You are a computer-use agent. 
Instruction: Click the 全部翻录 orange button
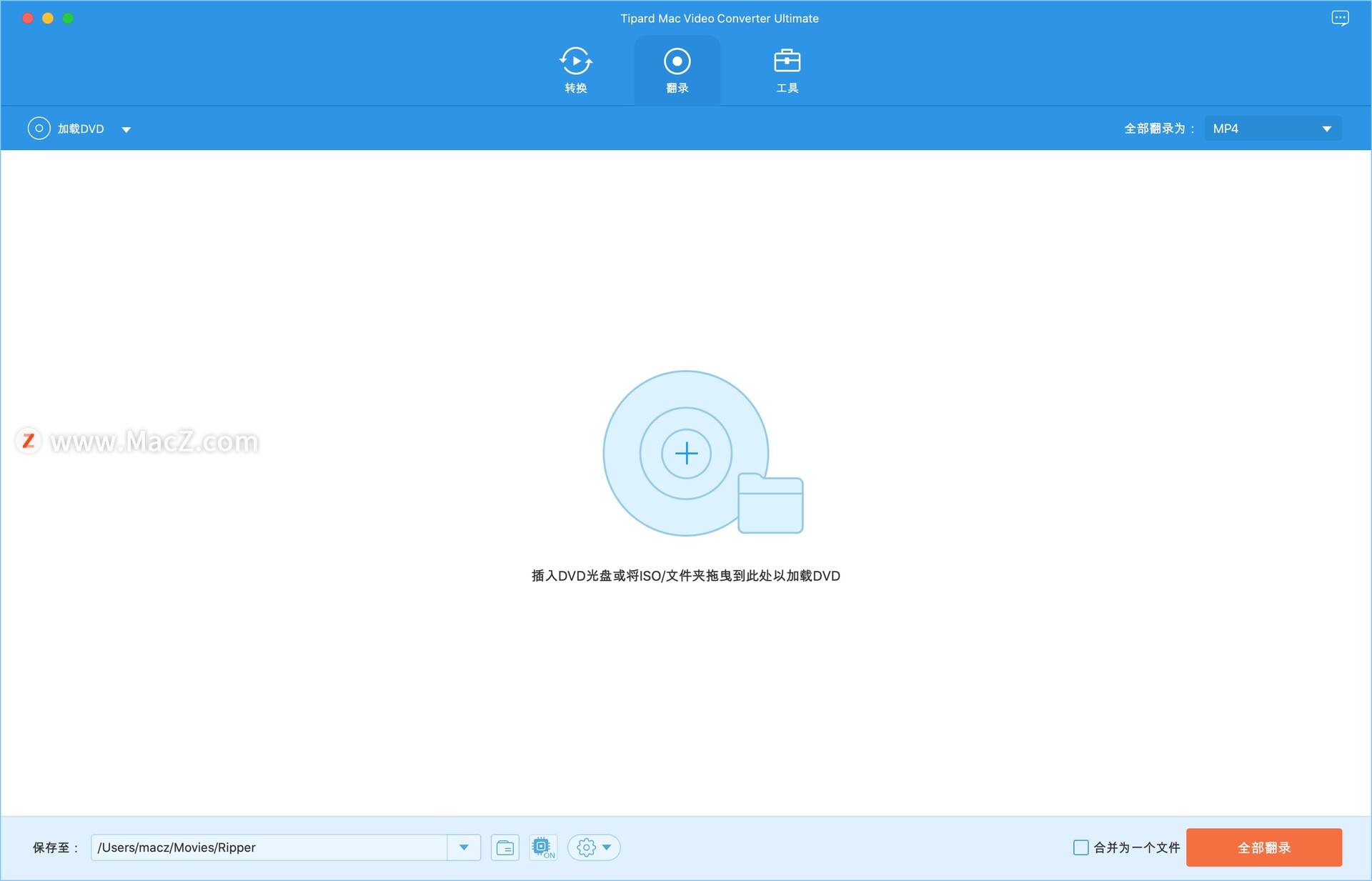point(1264,847)
